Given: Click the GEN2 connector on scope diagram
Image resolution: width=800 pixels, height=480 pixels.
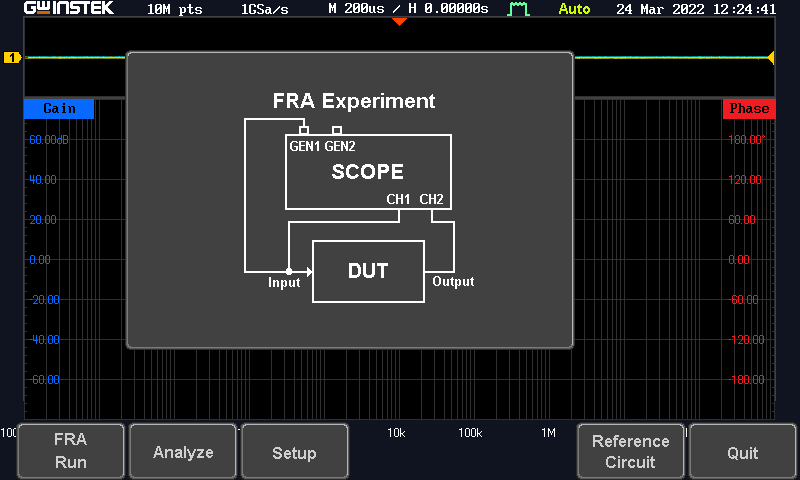Looking at the screenshot, I should [x=337, y=131].
